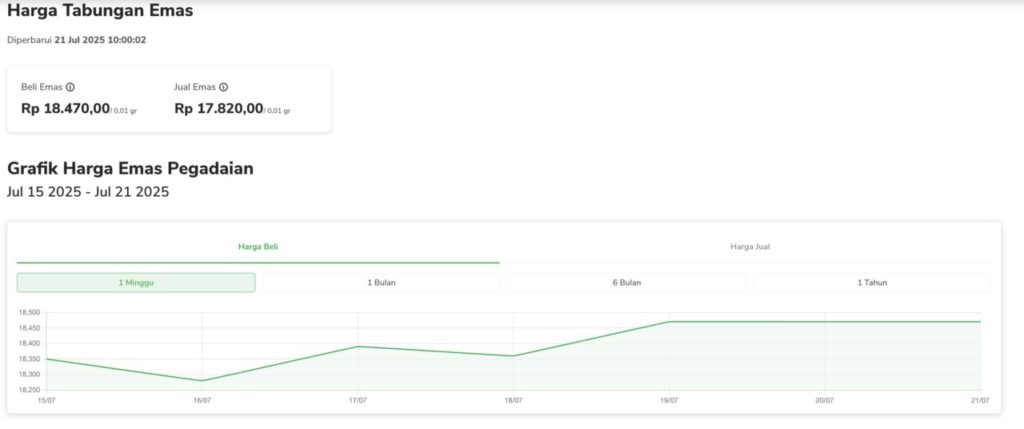The image size is (1024, 429).
Task: Click the info icon beside Beli Emas
Action: click(70, 87)
